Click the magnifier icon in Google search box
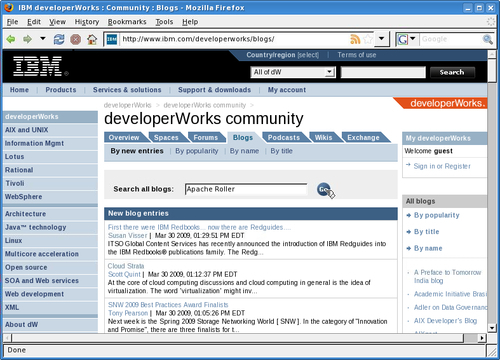The image size is (500, 360). tap(487, 39)
